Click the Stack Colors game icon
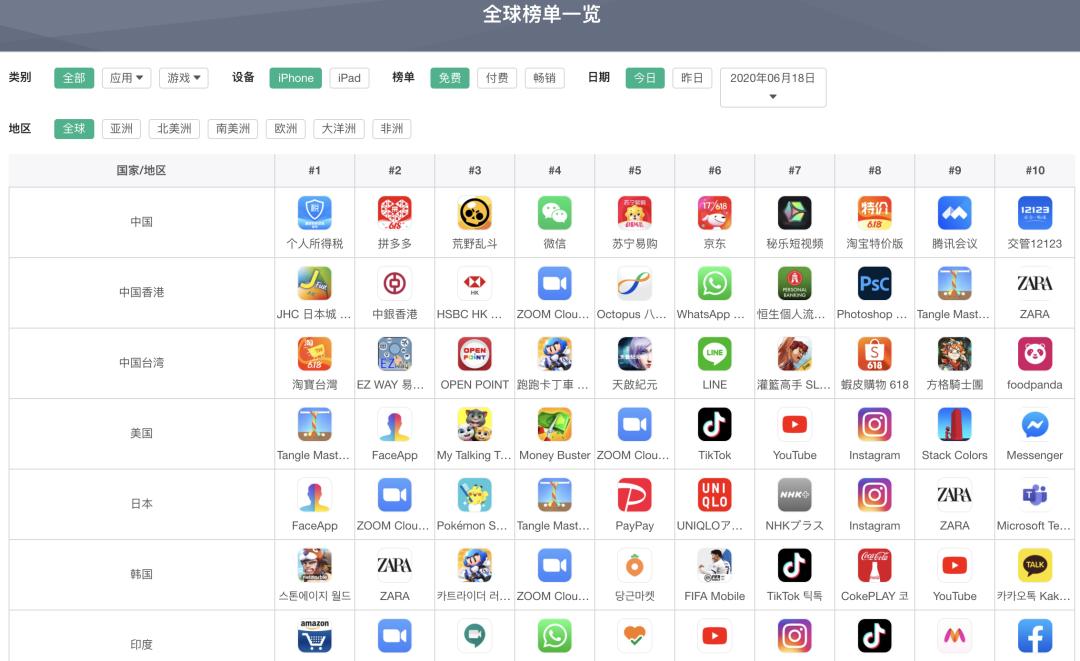Screen dimensions: 1080x661 pyautogui.click(x=955, y=424)
